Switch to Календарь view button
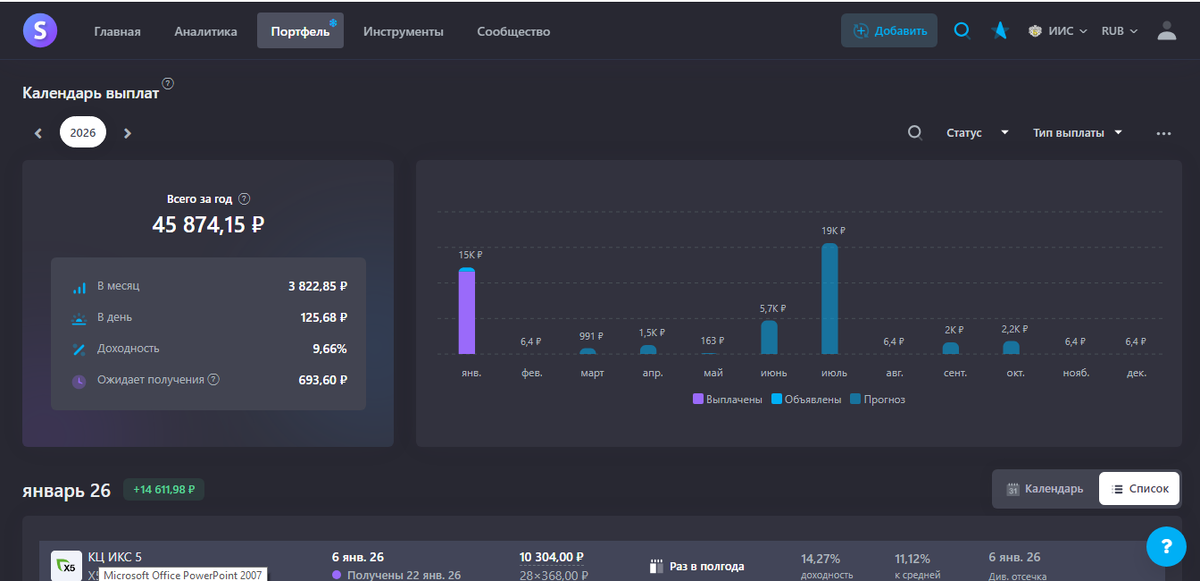 click(x=1045, y=488)
